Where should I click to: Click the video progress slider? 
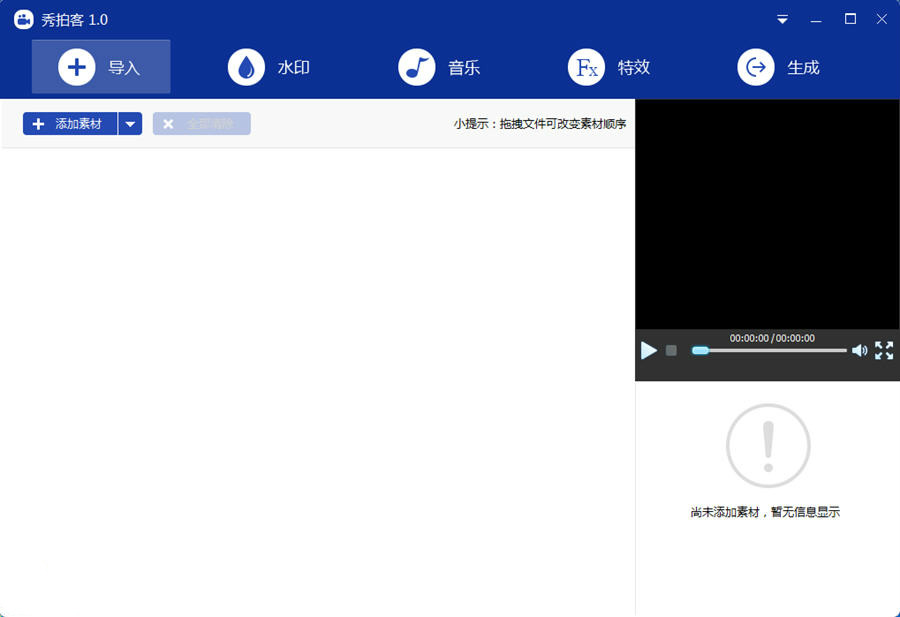(x=770, y=351)
